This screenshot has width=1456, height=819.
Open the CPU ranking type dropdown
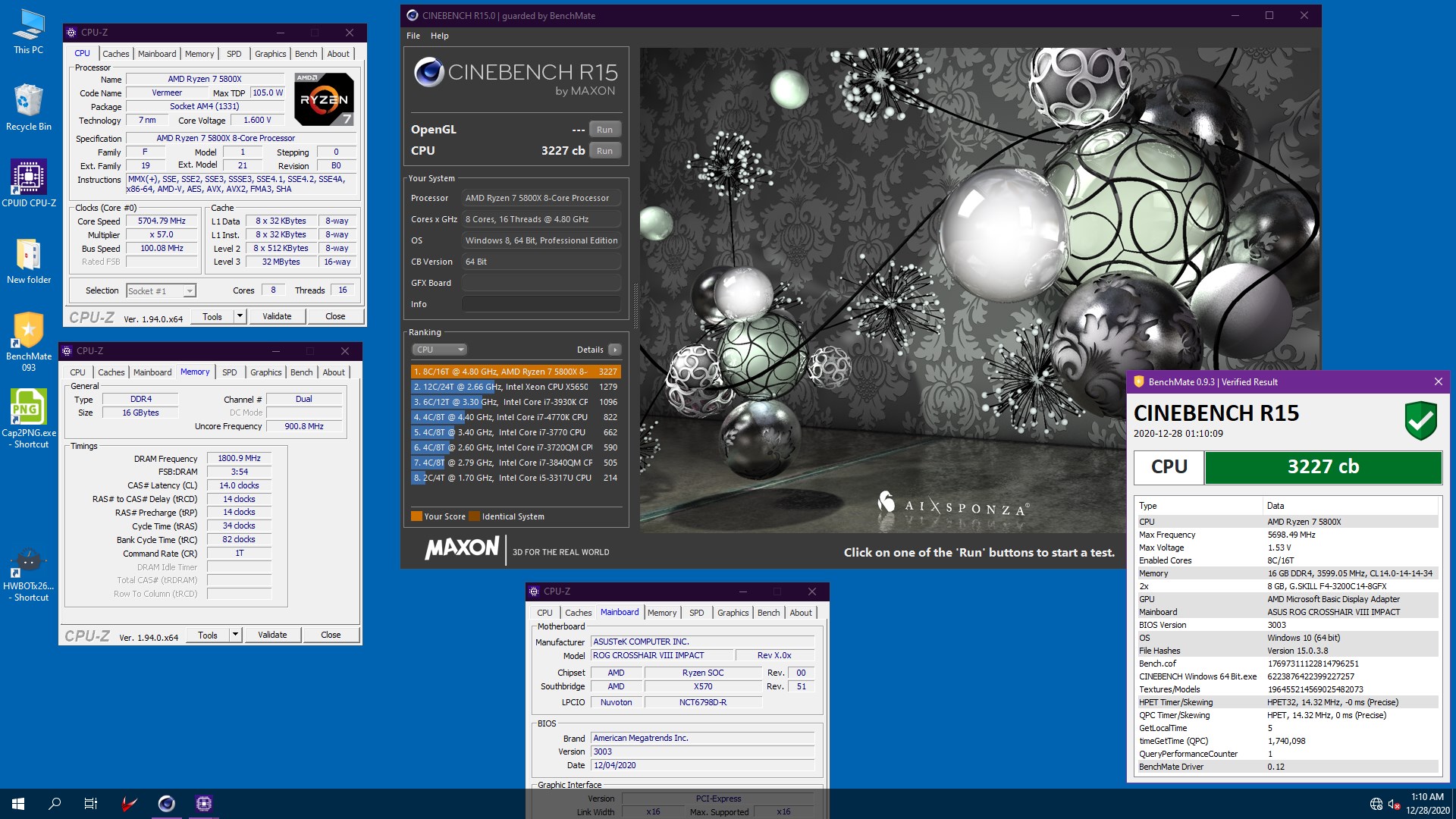click(x=440, y=350)
